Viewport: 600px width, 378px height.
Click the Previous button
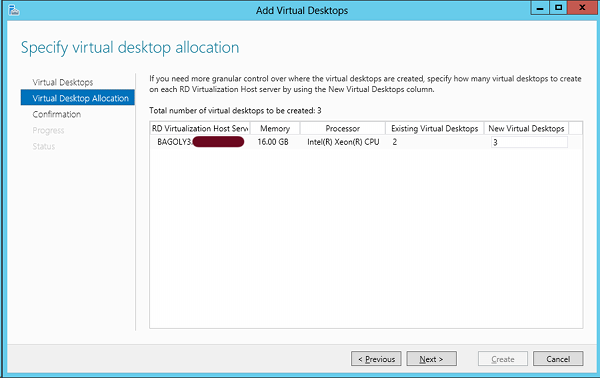pyautogui.click(x=376, y=359)
